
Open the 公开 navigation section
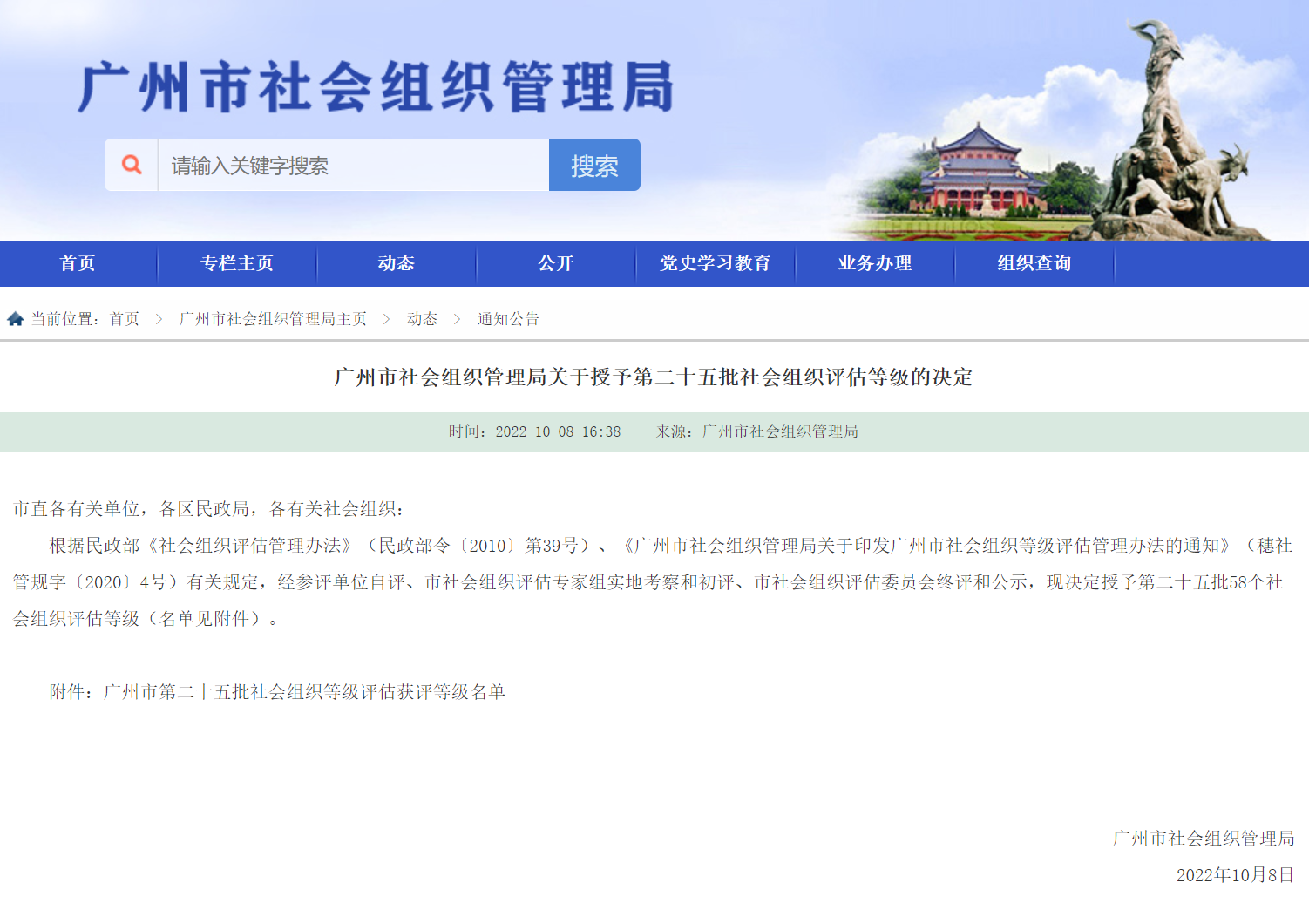coord(555,263)
